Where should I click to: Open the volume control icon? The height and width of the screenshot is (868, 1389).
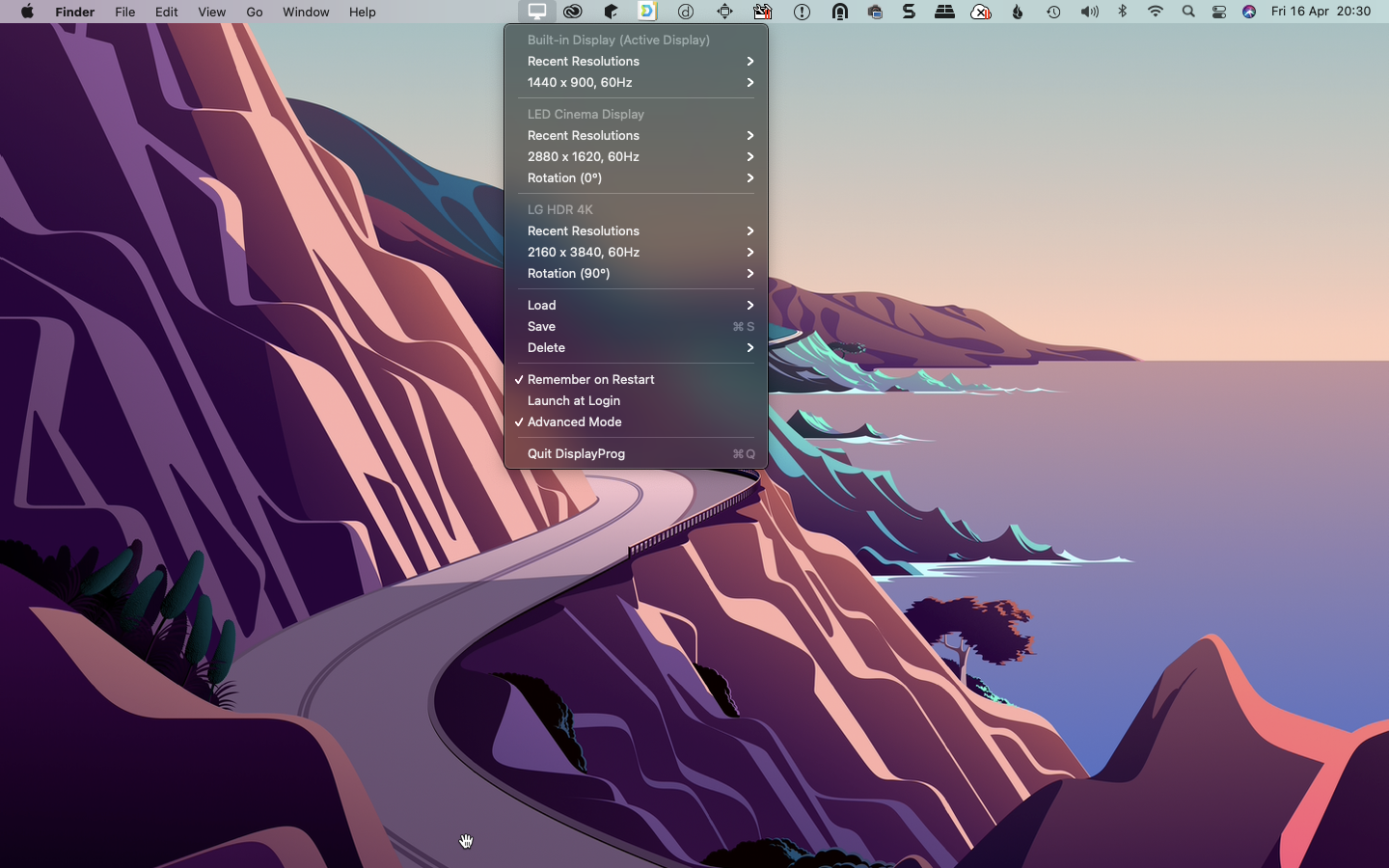tap(1089, 12)
